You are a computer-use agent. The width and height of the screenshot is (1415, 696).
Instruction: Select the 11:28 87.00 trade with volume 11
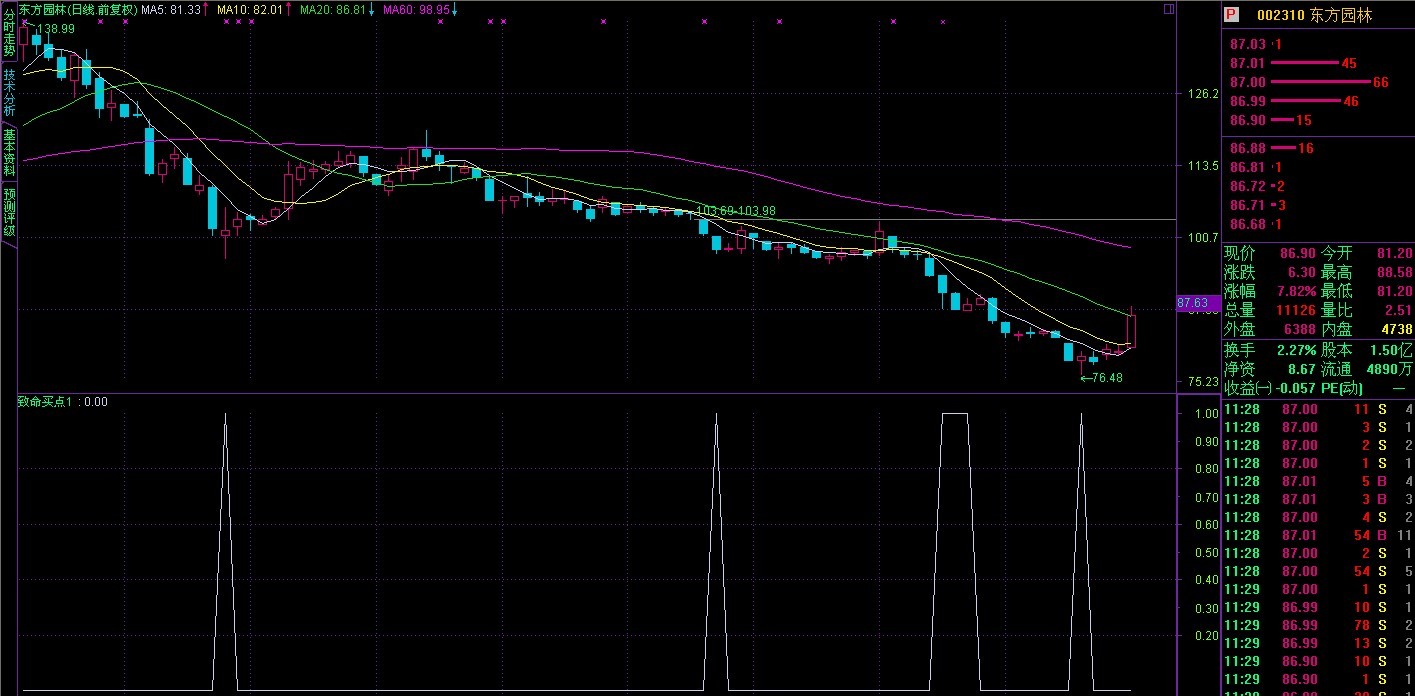point(1318,409)
